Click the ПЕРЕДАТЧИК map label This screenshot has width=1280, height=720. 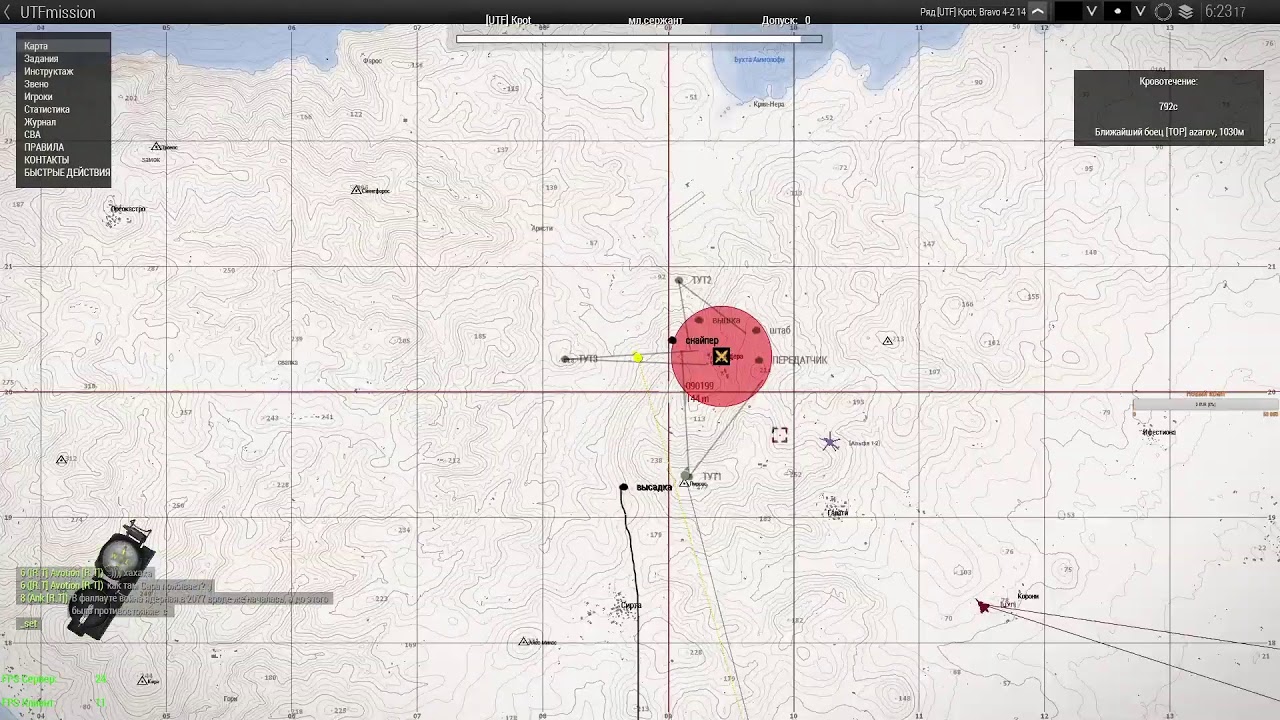(800, 360)
